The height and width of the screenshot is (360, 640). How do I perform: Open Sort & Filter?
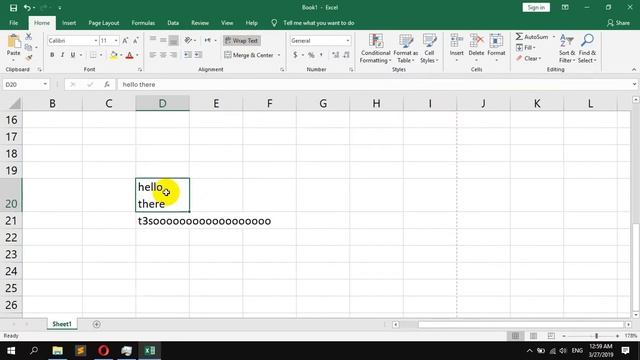(x=567, y=48)
